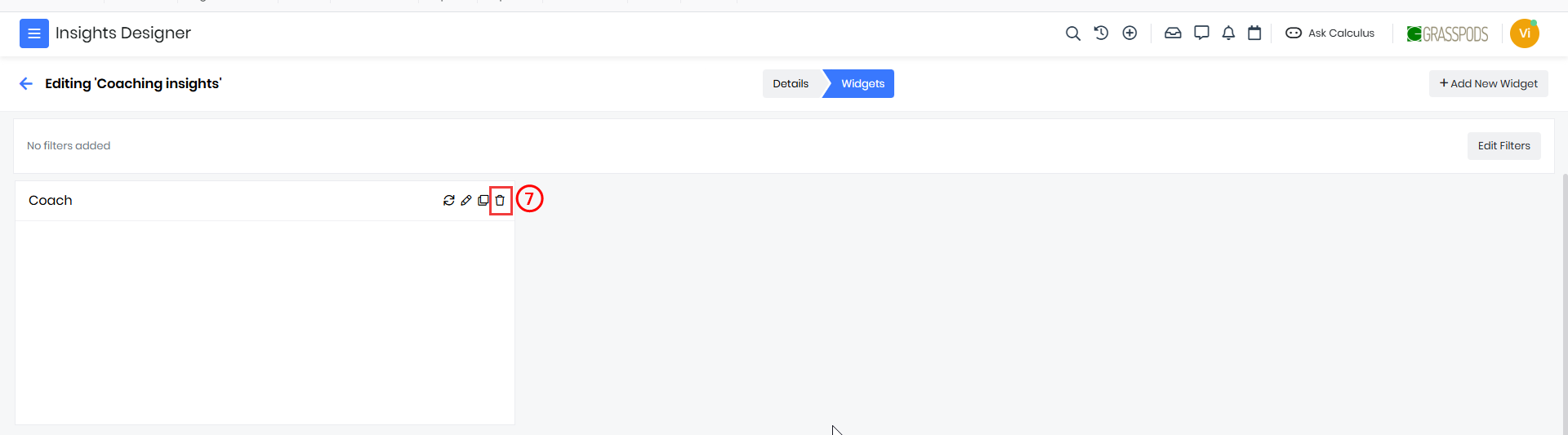Duplicate the Coach widget
This screenshot has height=435, width=1568.
point(483,201)
